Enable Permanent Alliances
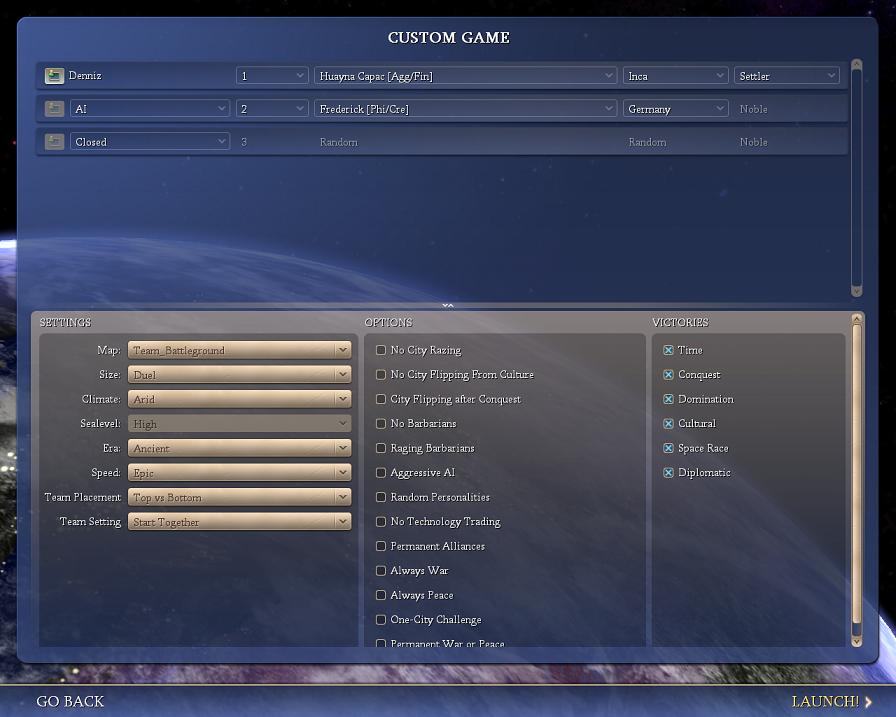Screen dimensions: 896x717 coord(381,546)
